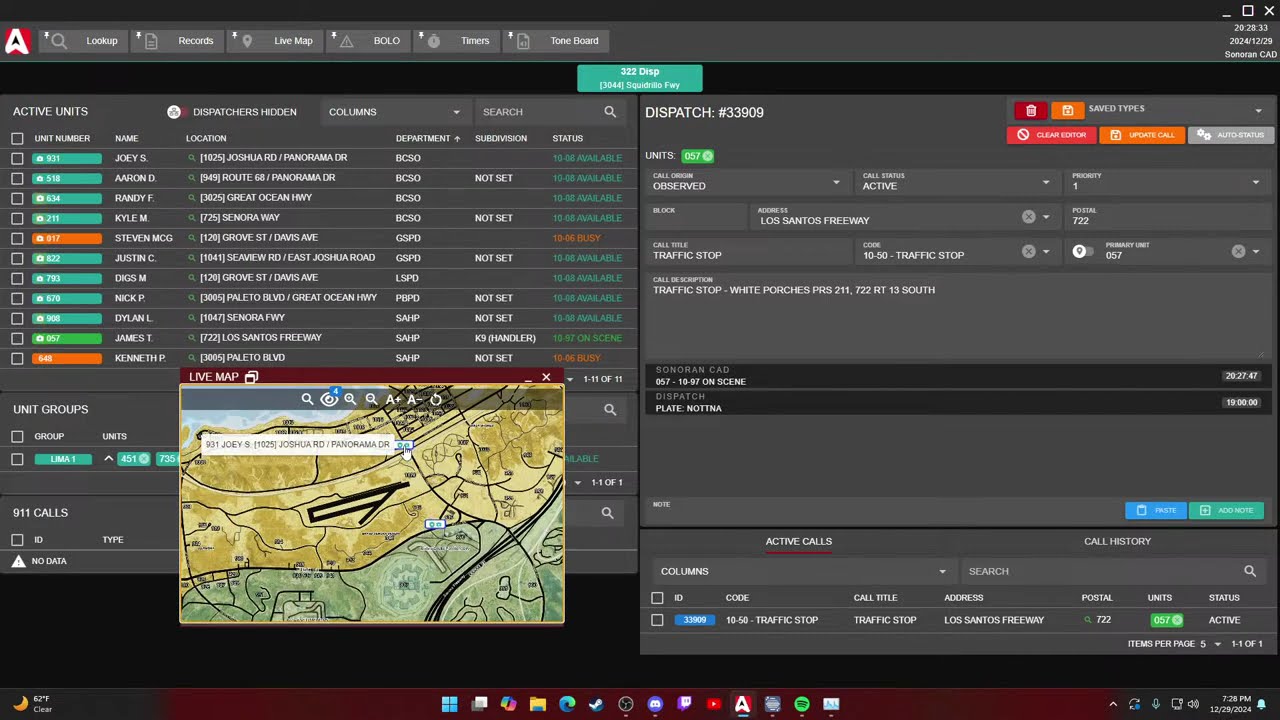Open the Priority dropdown
The height and width of the screenshot is (720, 1280).
click(1167, 182)
